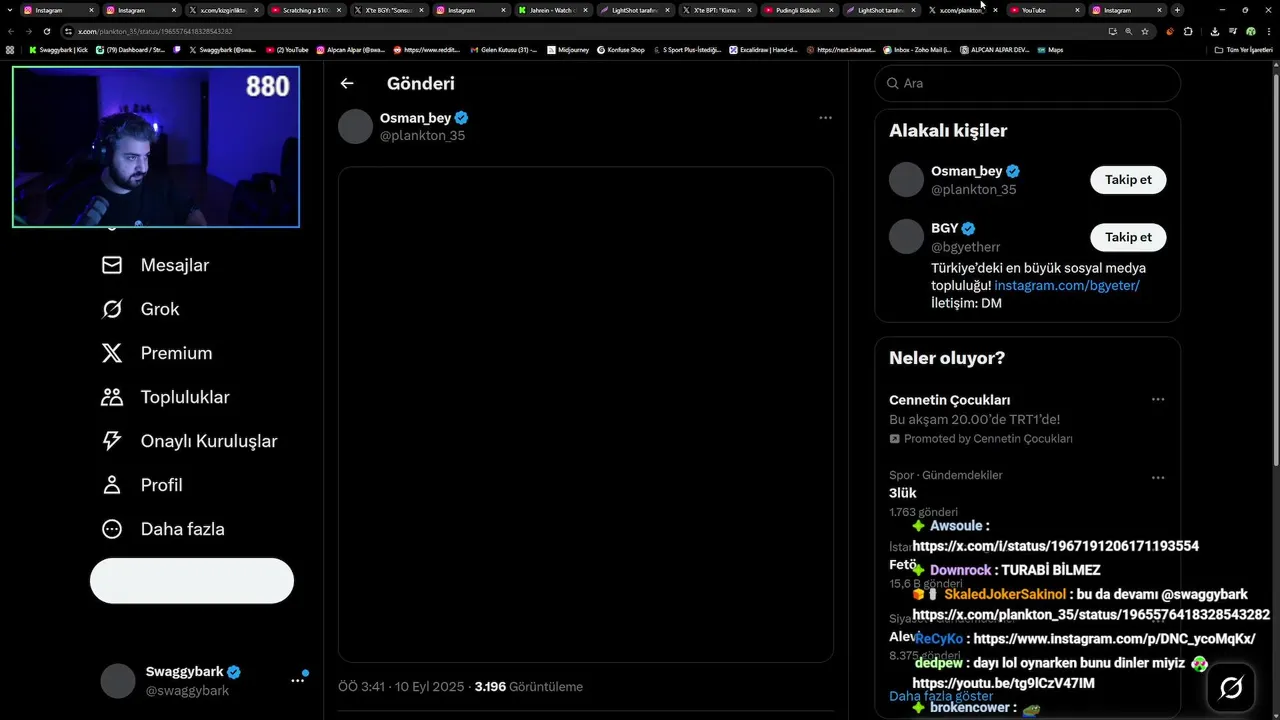Open Chrome downloads icon
Screen dimensions: 1280x720
(x=1214, y=31)
